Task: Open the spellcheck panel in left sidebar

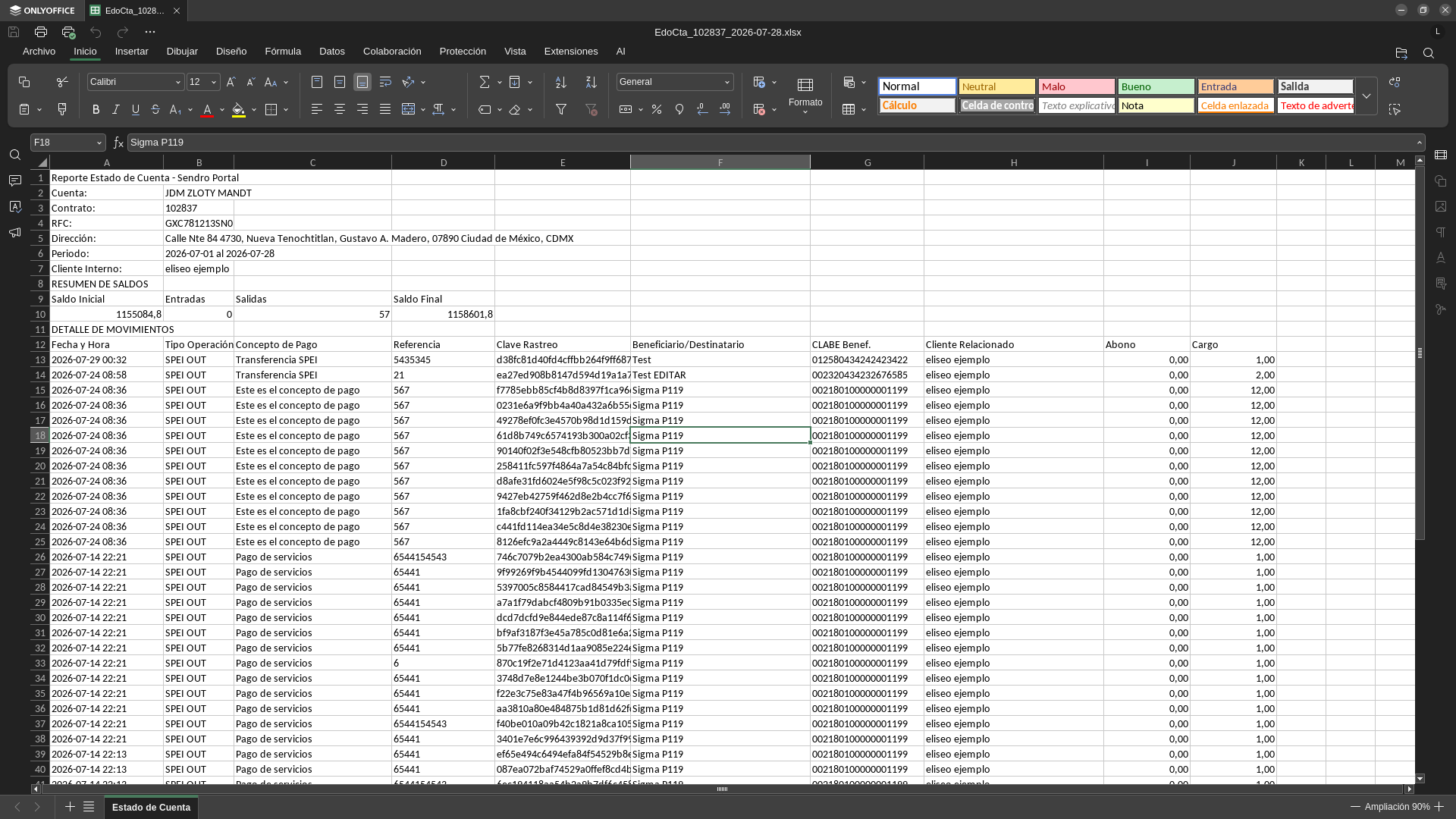Action: pos(15,206)
